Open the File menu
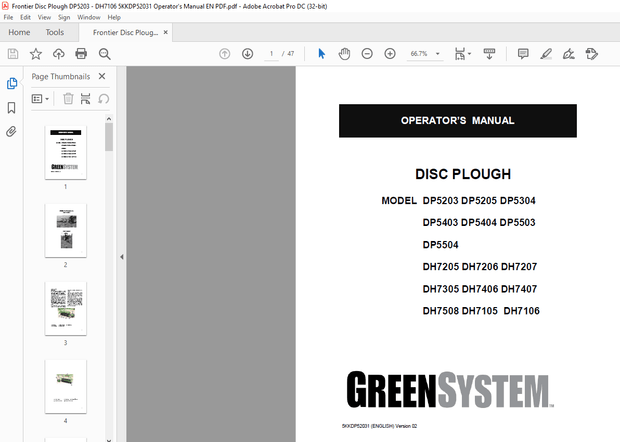Screen dimensions: 620x442 click(x=8, y=17)
